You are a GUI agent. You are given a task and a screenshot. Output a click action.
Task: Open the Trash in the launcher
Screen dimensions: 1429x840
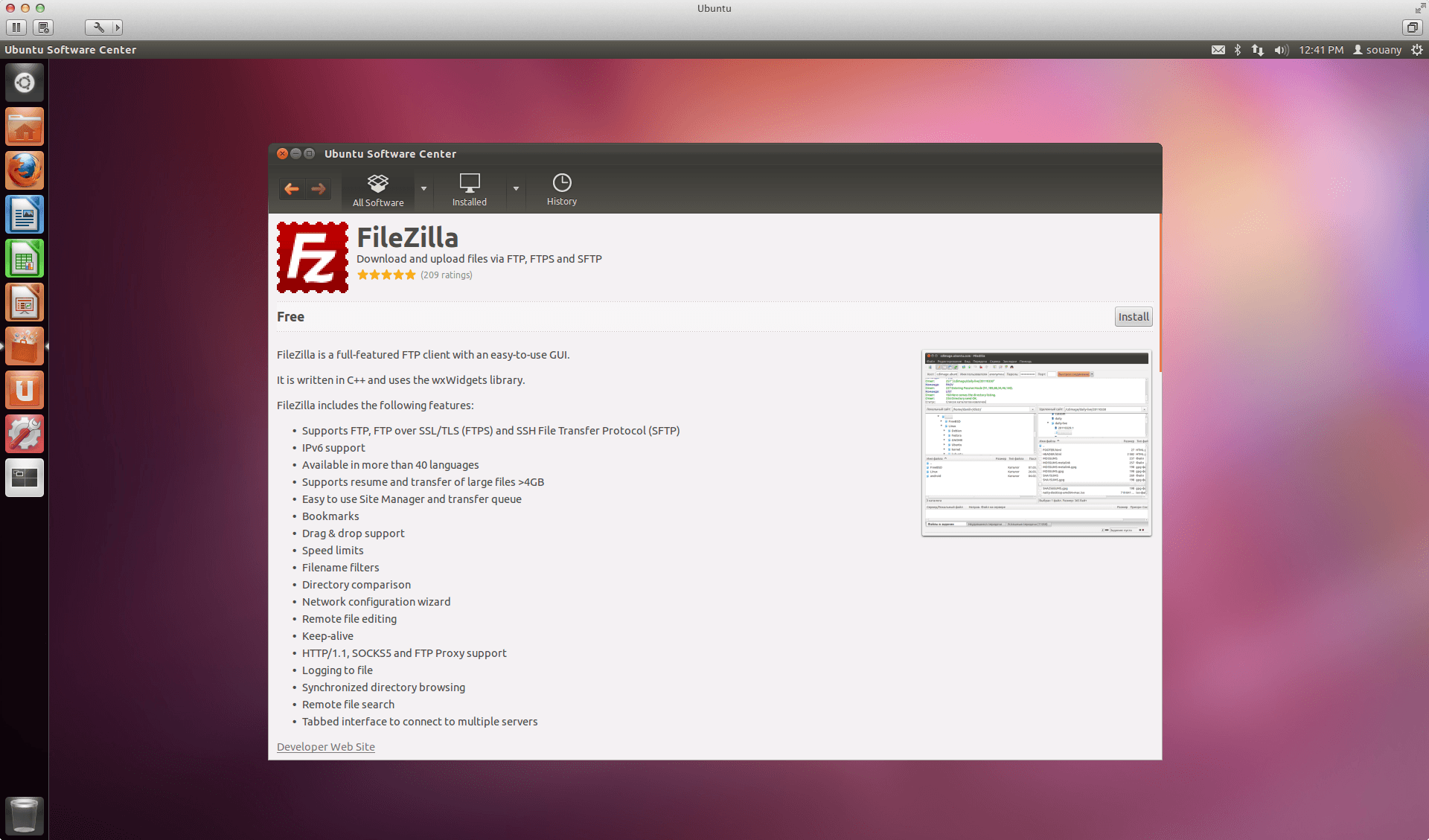click(x=25, y=815)
